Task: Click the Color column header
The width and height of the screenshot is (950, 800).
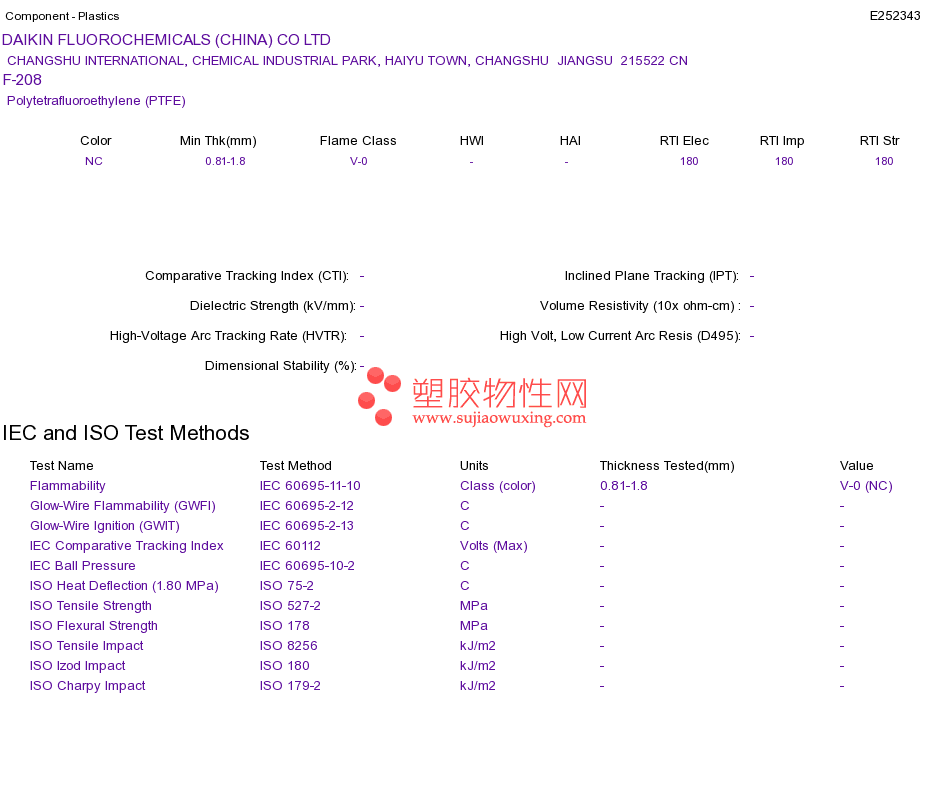Action: pos(96,141)
